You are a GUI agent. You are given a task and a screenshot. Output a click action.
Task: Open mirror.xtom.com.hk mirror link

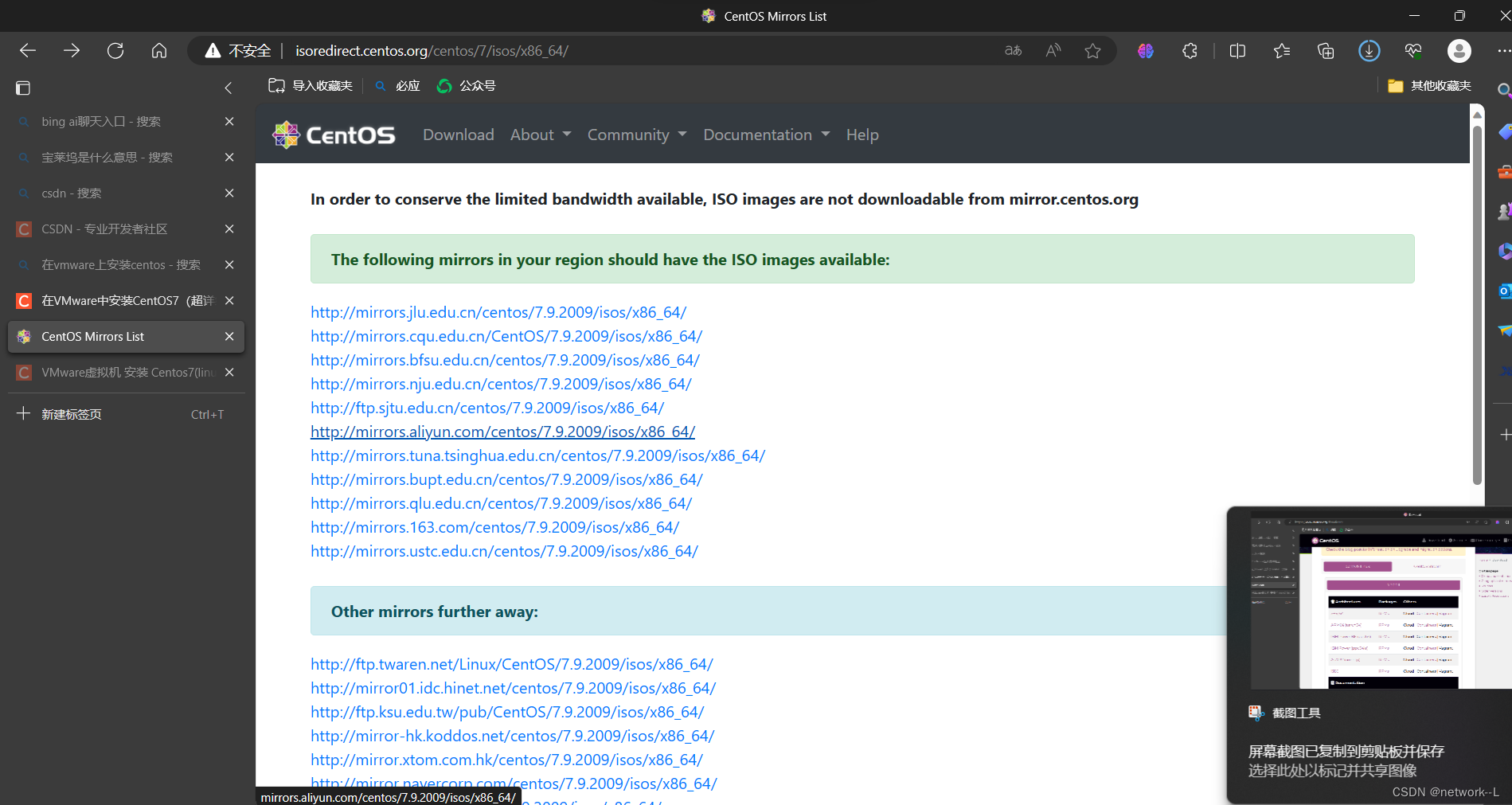click(506, 760)
